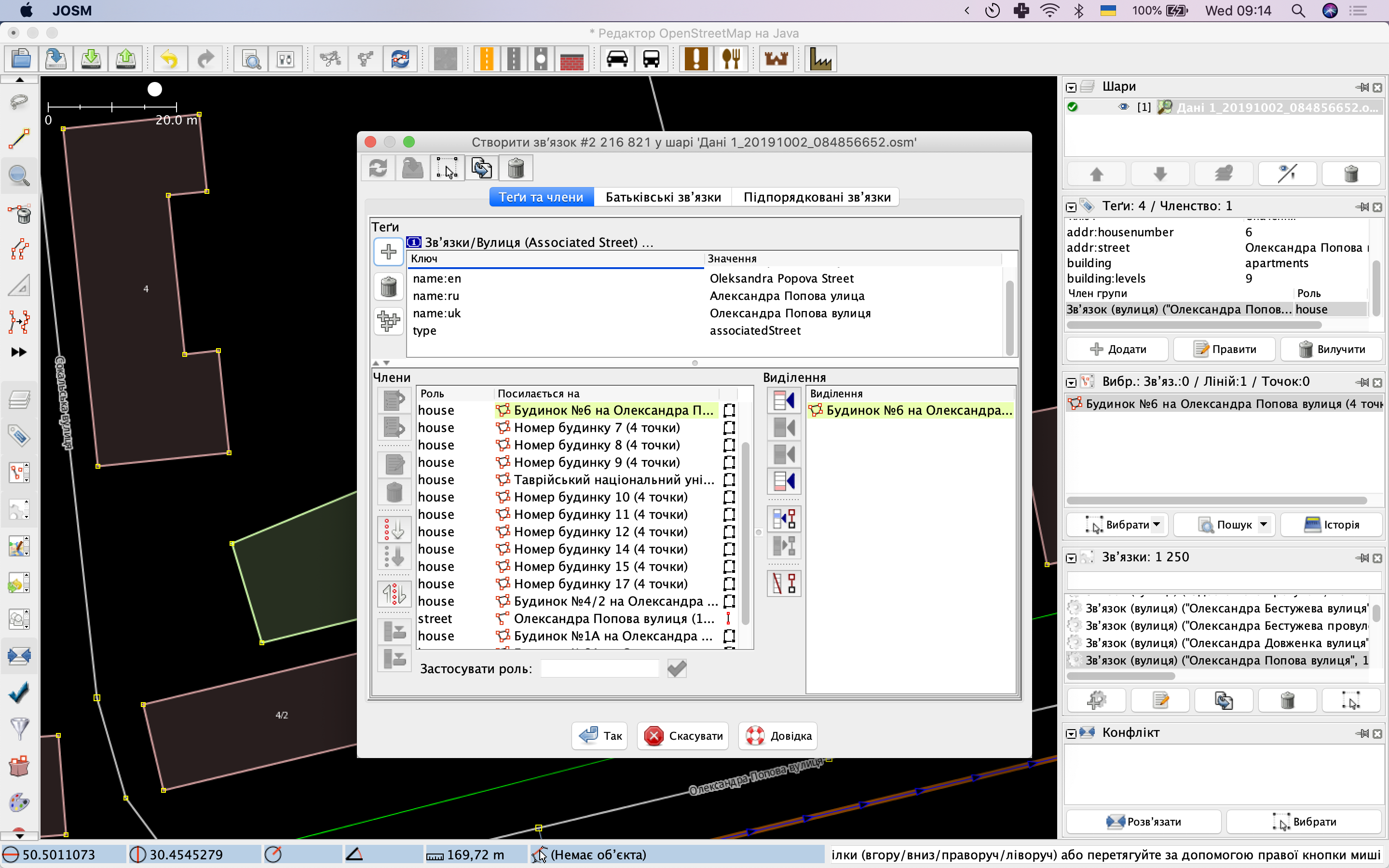Click the validator checkmark icon in sidebar
Image resolution: width=1389 pixels, height=868 pixels.
[x=19, y=693]
